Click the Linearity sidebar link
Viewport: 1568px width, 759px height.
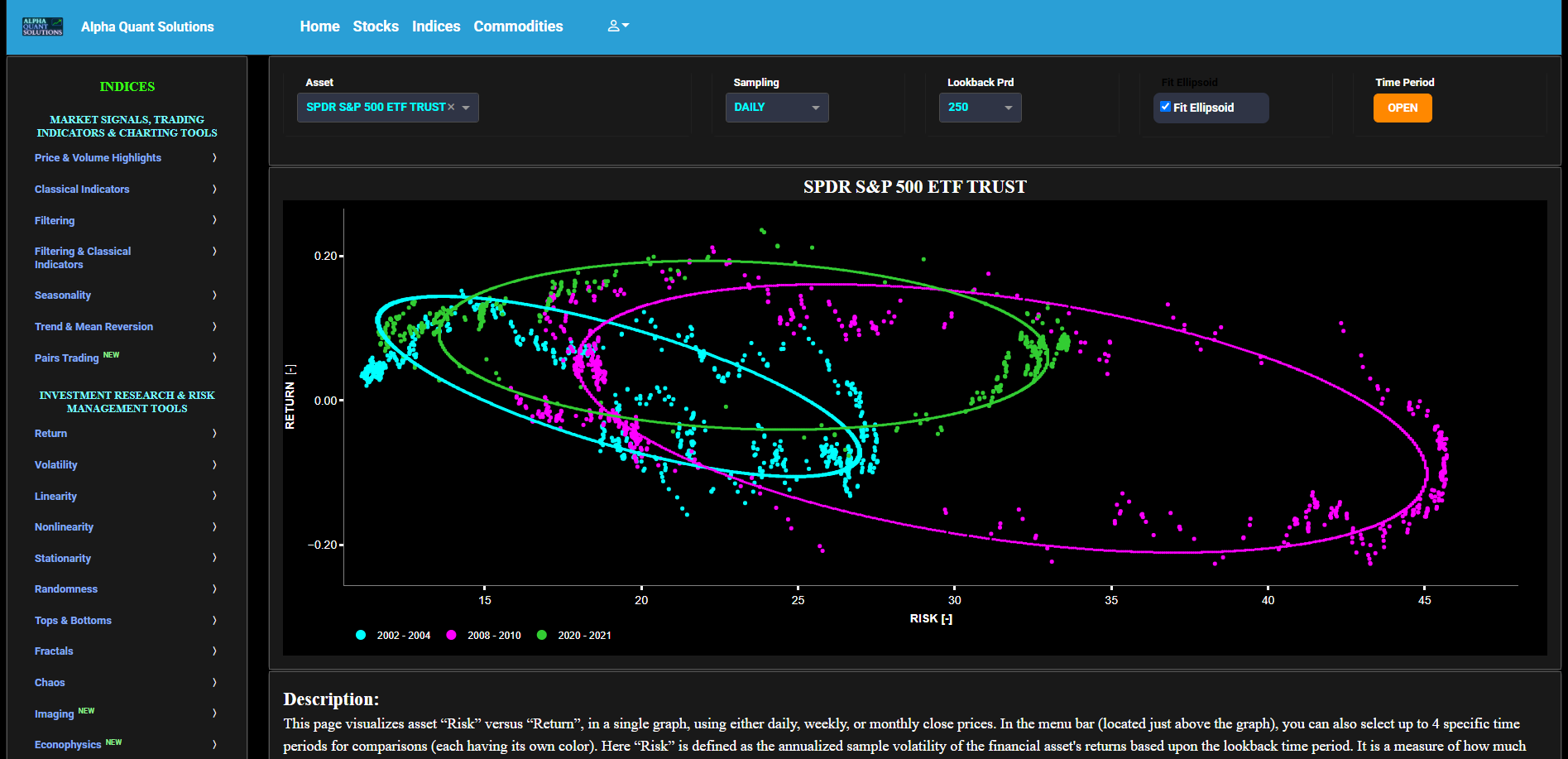[55, 497]
